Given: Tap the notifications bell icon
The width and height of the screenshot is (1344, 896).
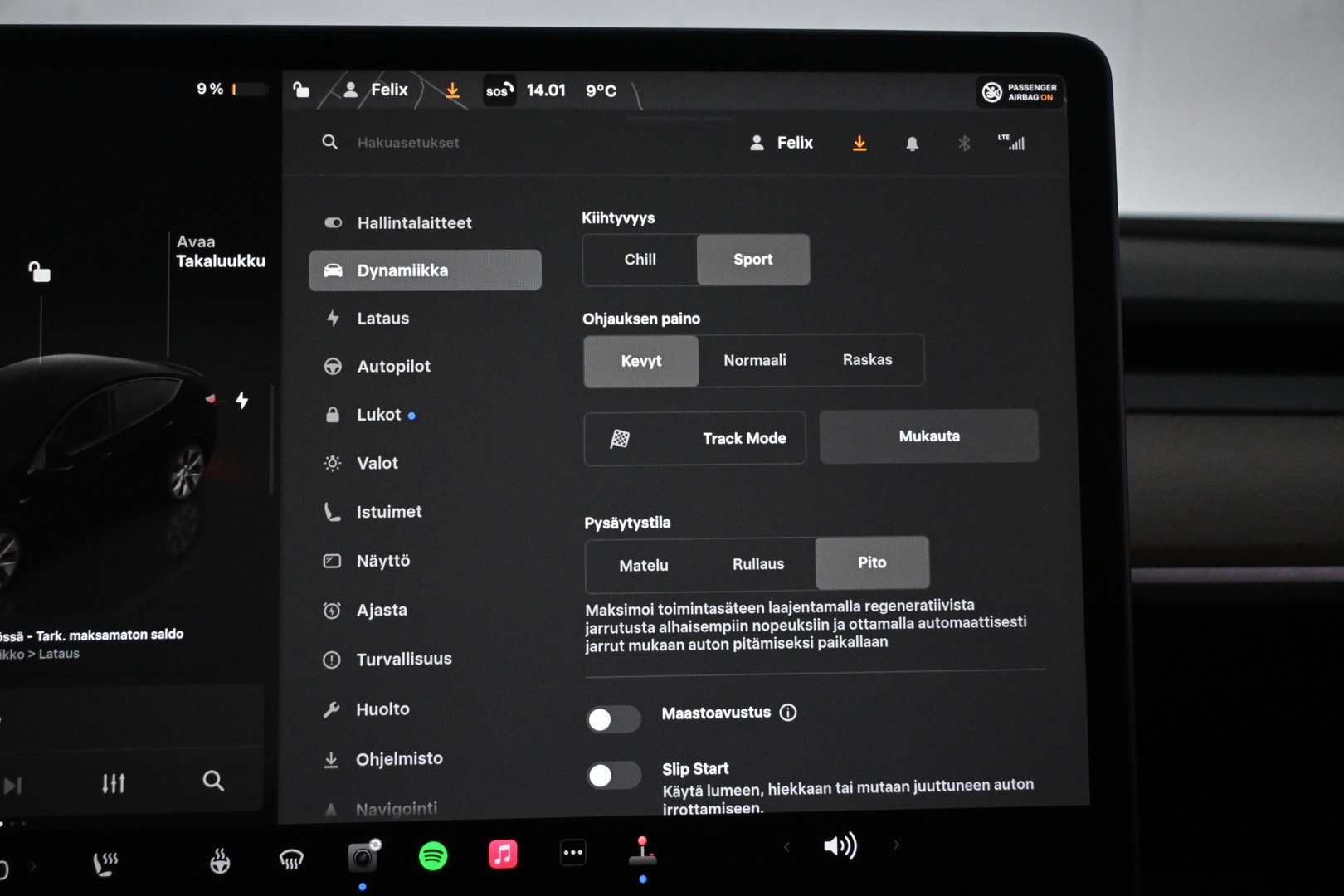Looking at the screenshot, I should (912, 144).
